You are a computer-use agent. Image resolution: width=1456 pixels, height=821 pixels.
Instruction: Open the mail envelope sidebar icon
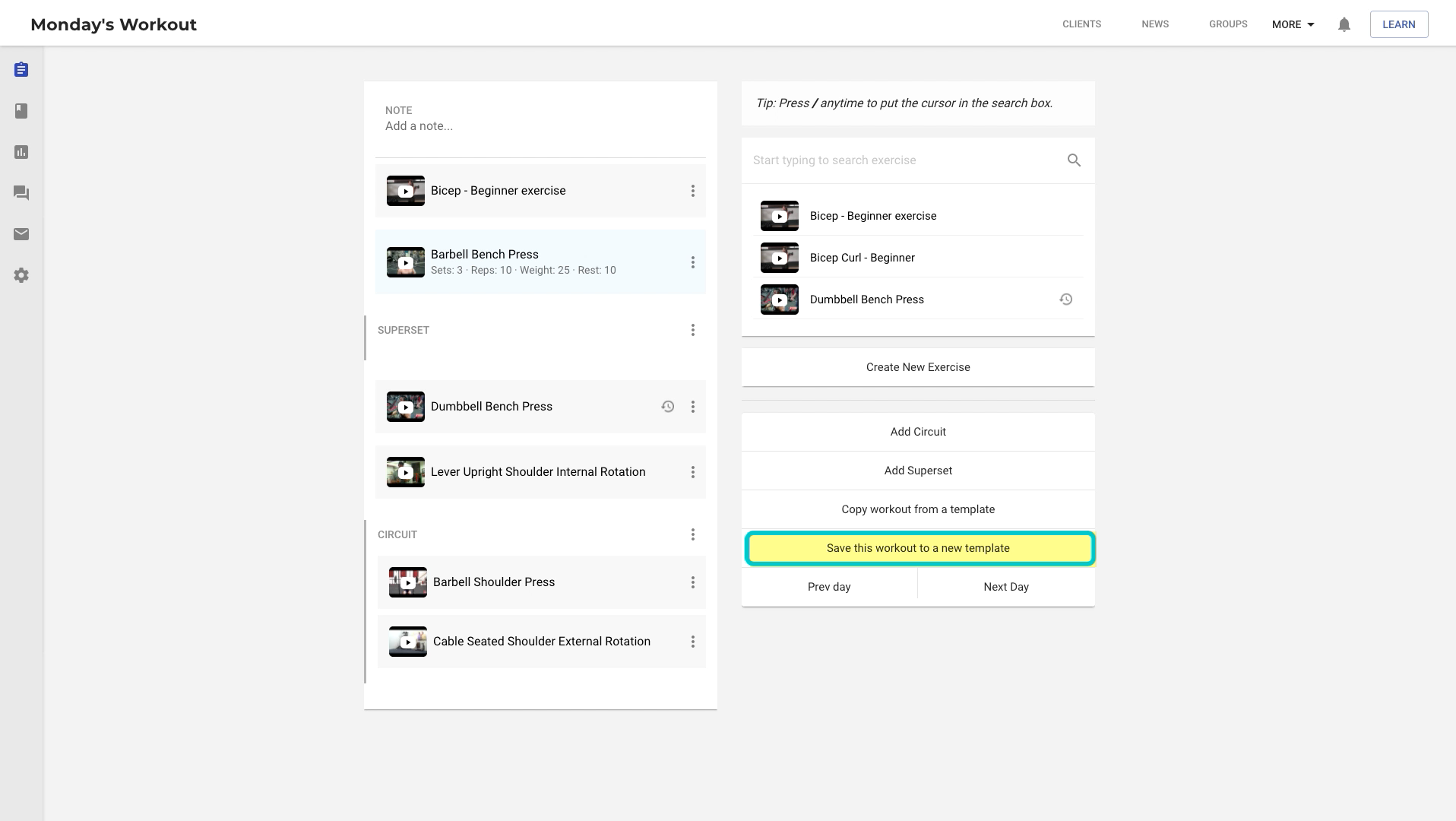pos(21,234)
